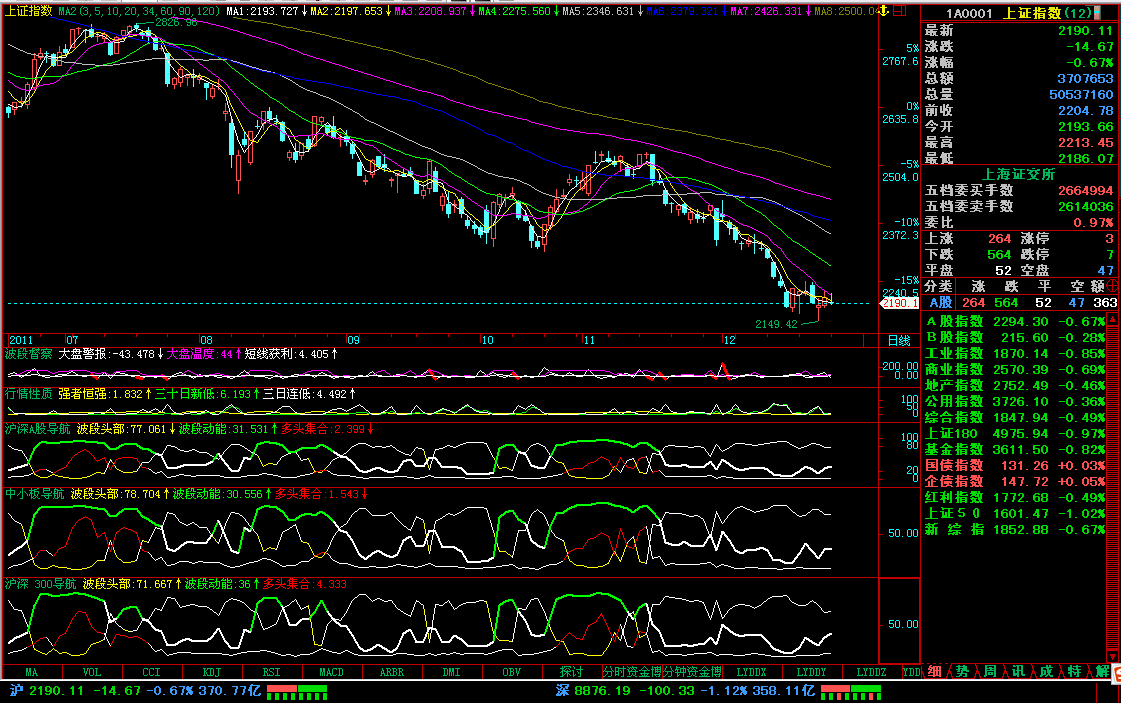
Task: Click the 日线 period label
Action: (x=899, y=340)
